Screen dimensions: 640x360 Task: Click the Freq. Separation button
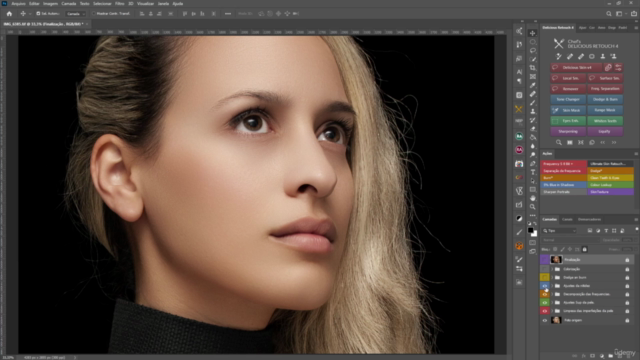605,89
